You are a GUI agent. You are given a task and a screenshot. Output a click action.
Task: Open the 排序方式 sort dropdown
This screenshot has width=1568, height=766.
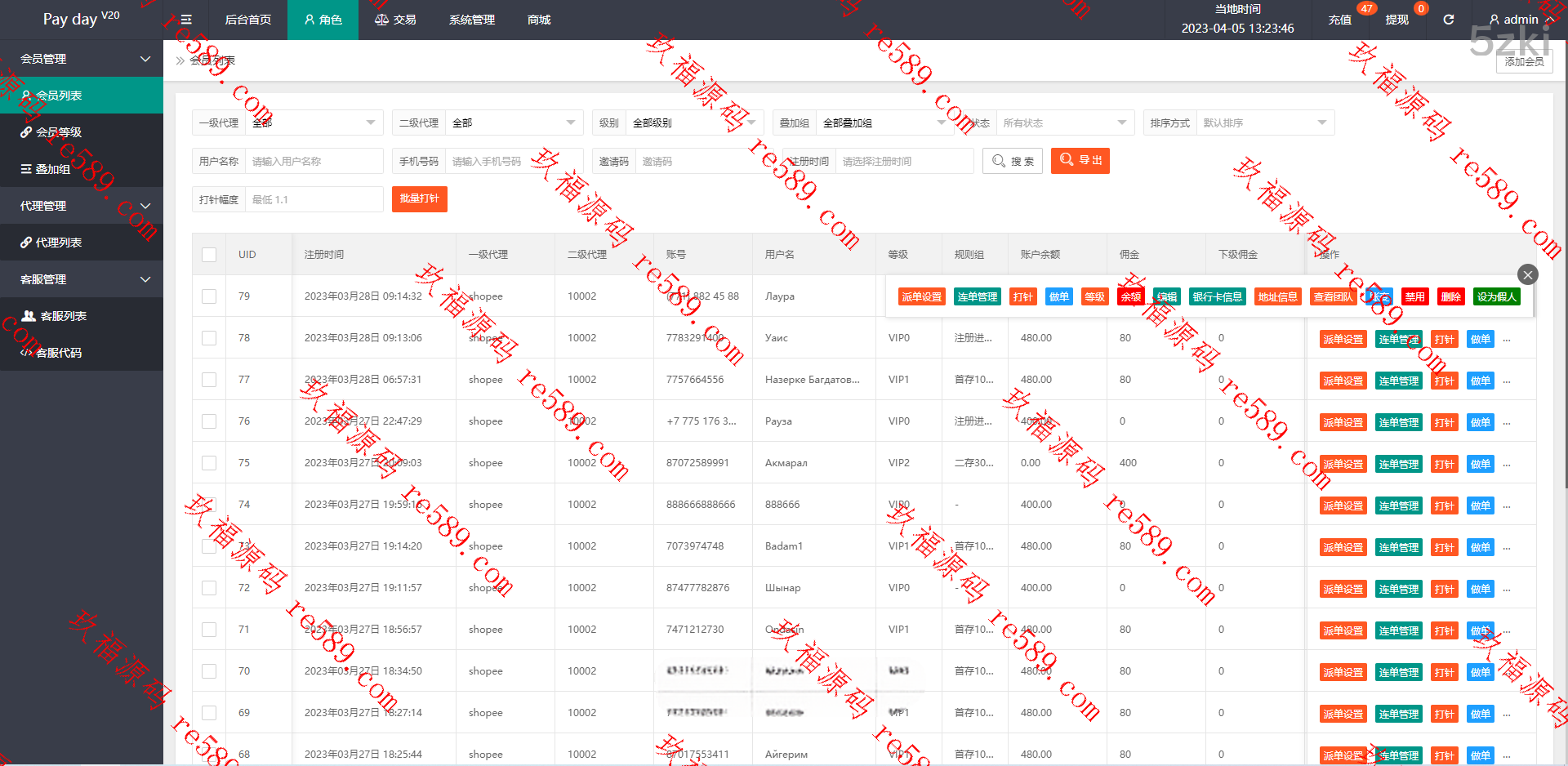[1264, 123]
